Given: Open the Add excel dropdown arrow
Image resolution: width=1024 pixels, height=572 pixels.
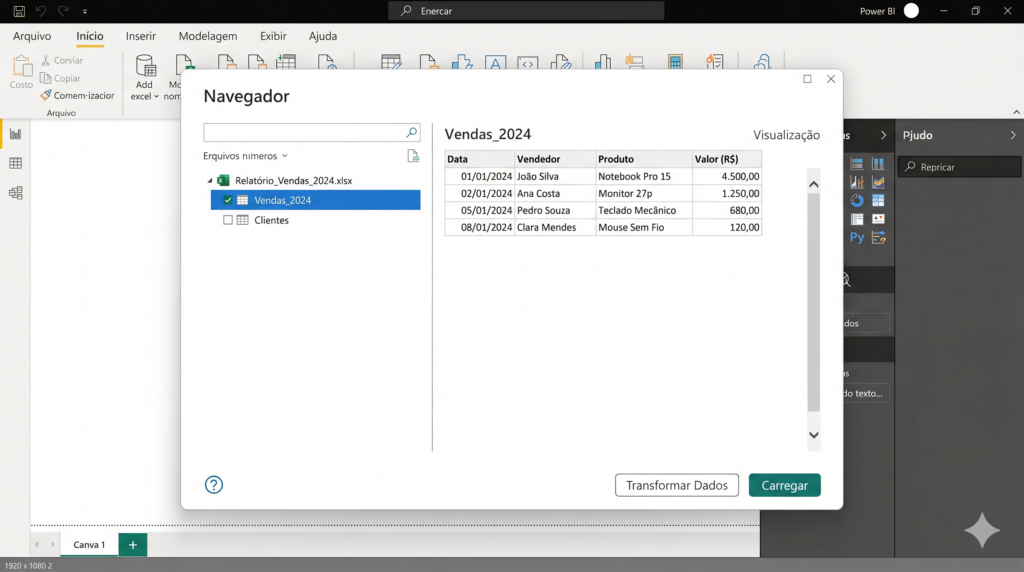Looking at the screenshot, I should coord(156,97).
